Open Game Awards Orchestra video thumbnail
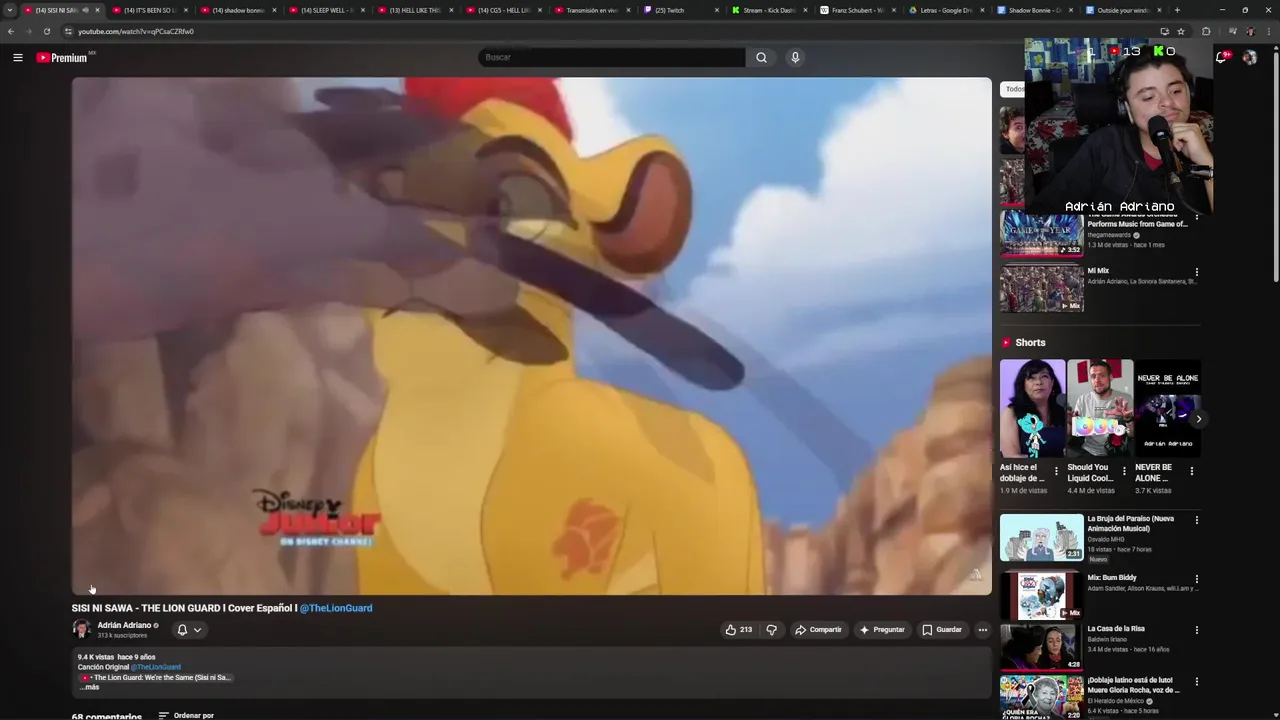 click(x=1041, y=234)
